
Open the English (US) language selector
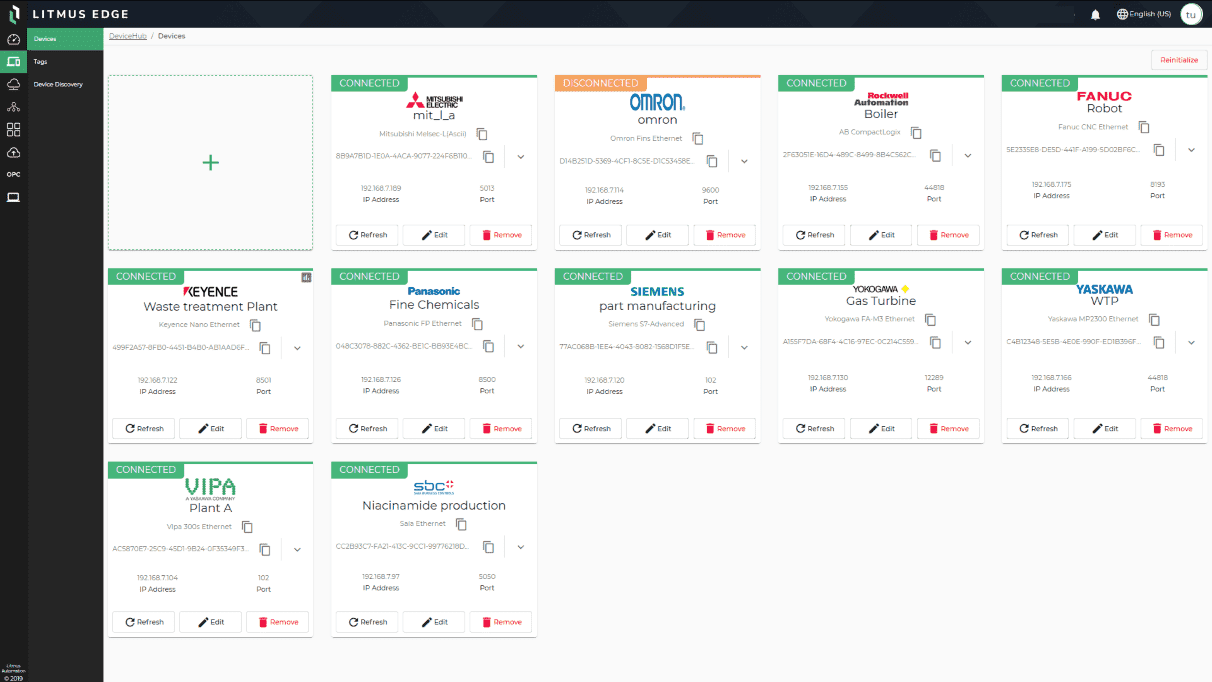coord(1144,14)
